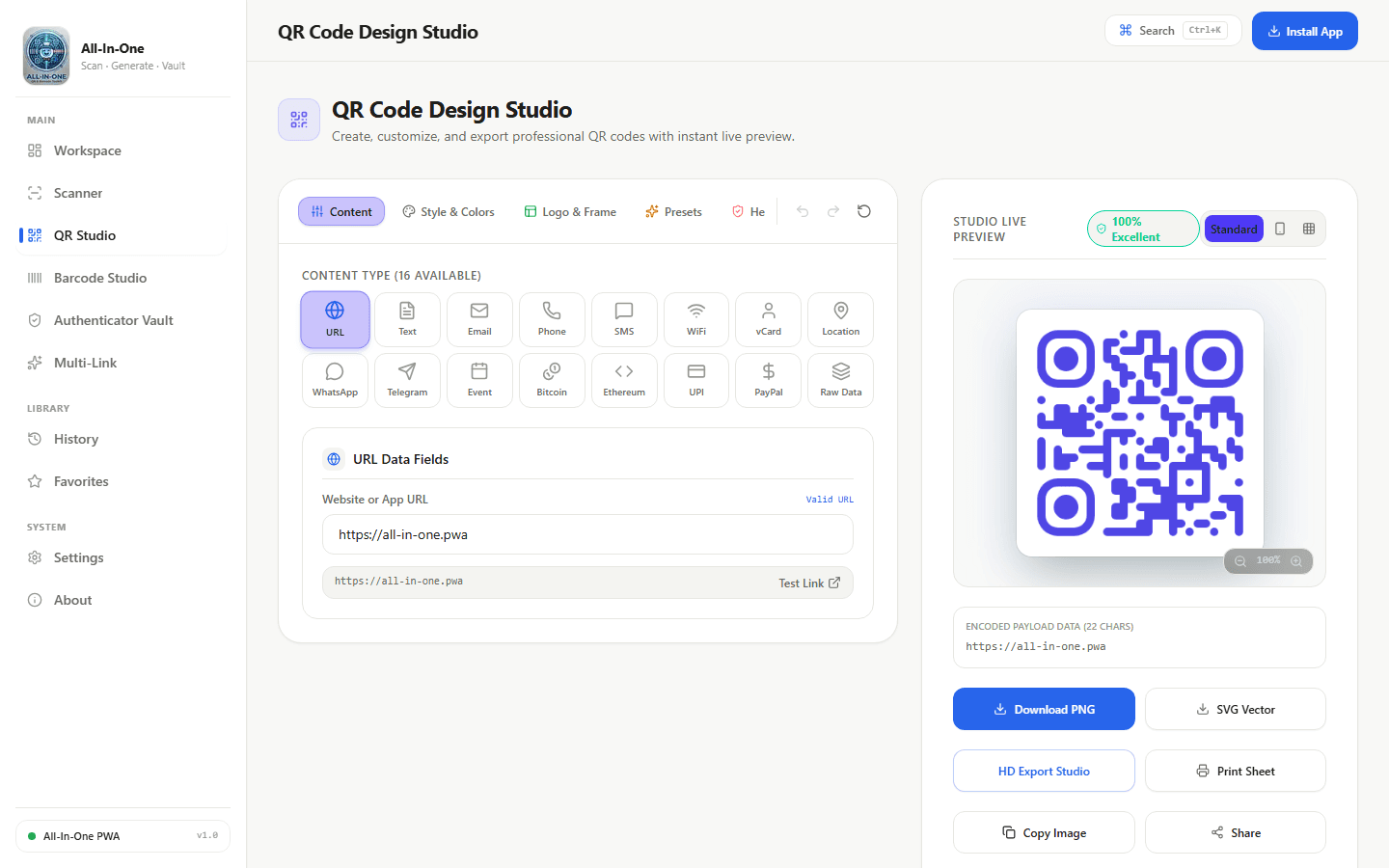
Task: Undo the last design change
Action: (x=803, y=211)
